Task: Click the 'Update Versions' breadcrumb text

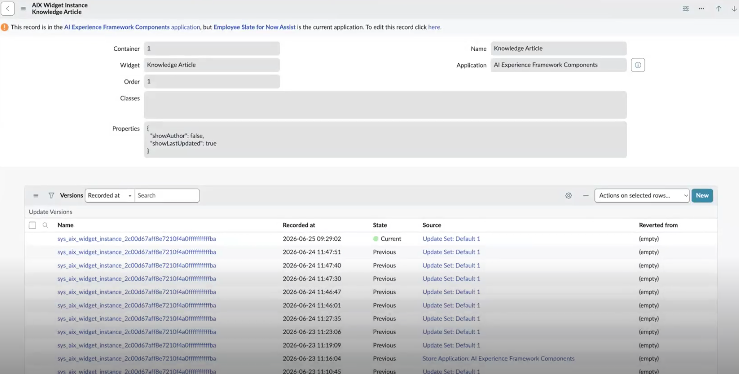Action: [x=50, y=212]
